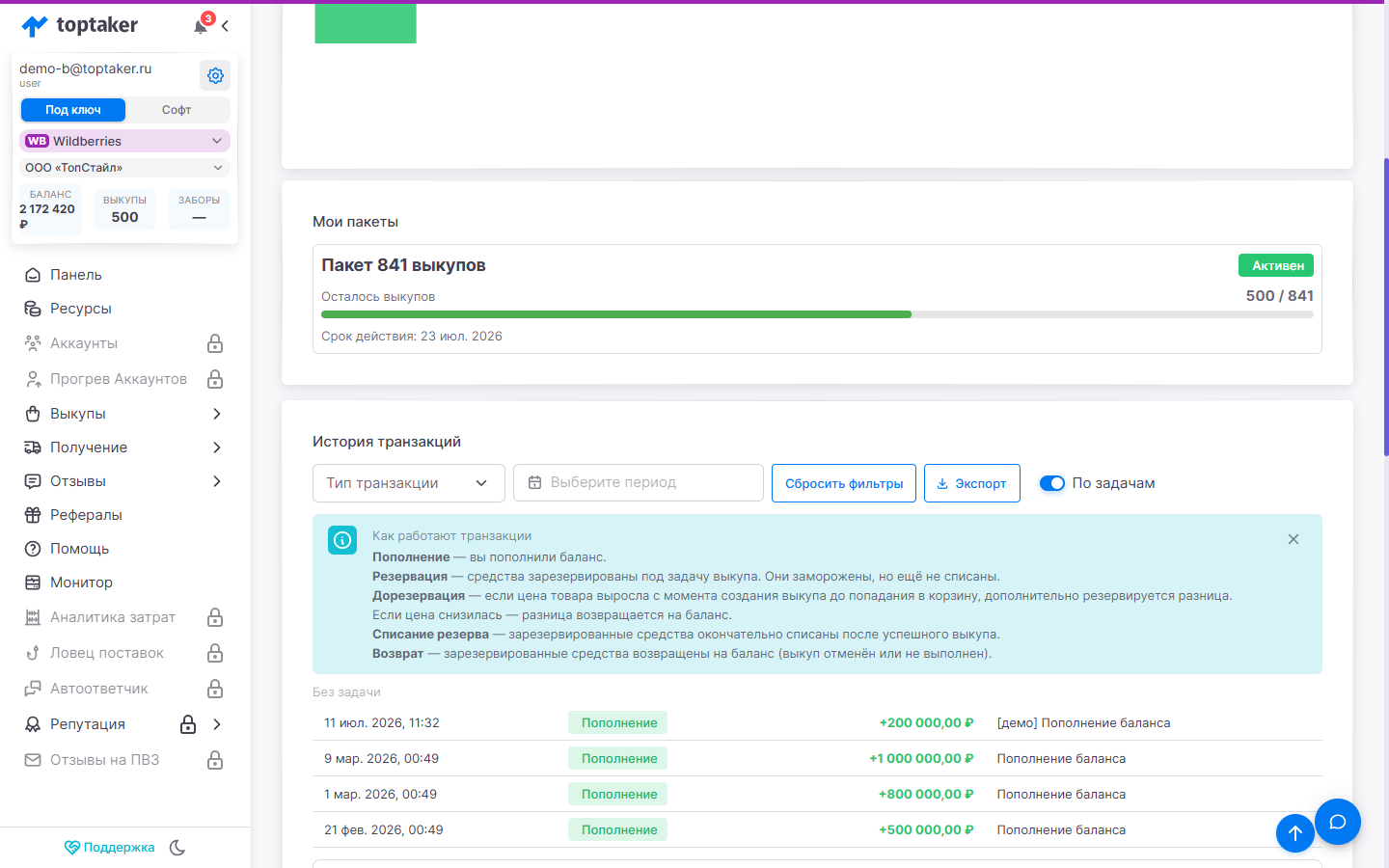
Task: Open the support chat bubble
Action: (x=1338, y=822)
